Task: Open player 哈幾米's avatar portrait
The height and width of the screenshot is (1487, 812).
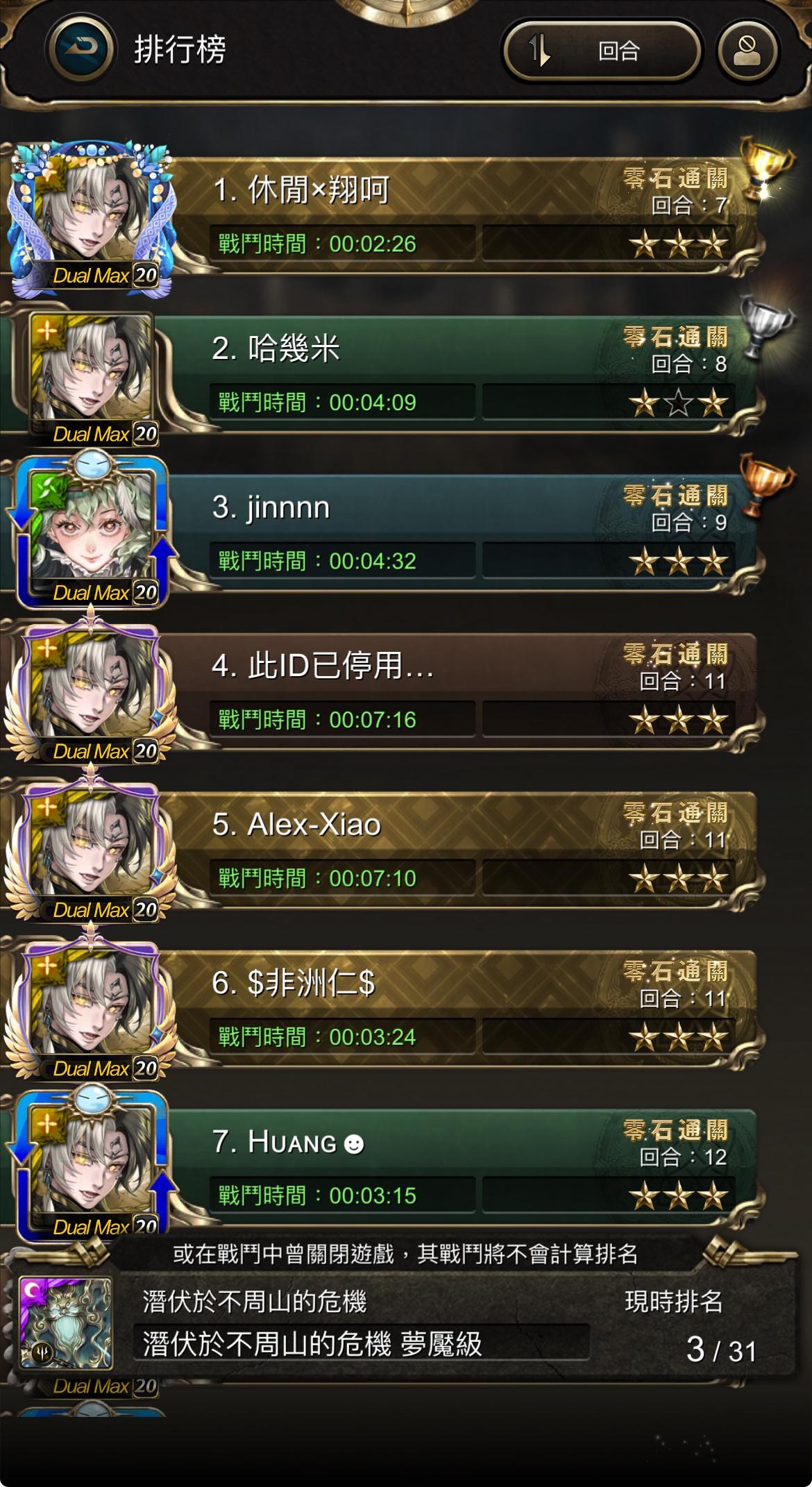Action: click(91, 378)
